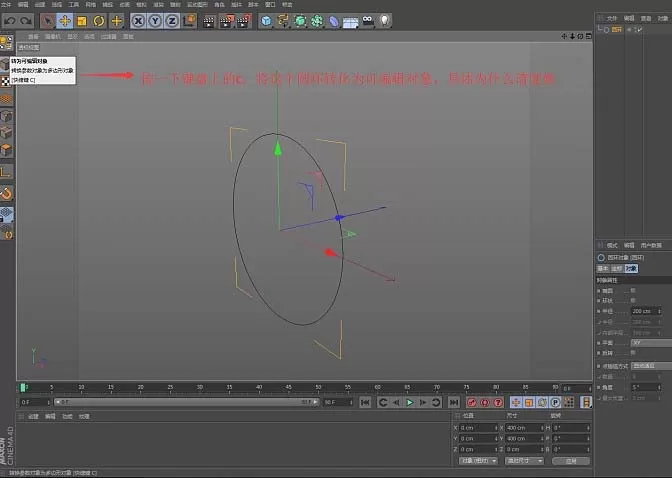Play the animation forward
Screen dimensions: 672x478
click(x=410, y=403)
